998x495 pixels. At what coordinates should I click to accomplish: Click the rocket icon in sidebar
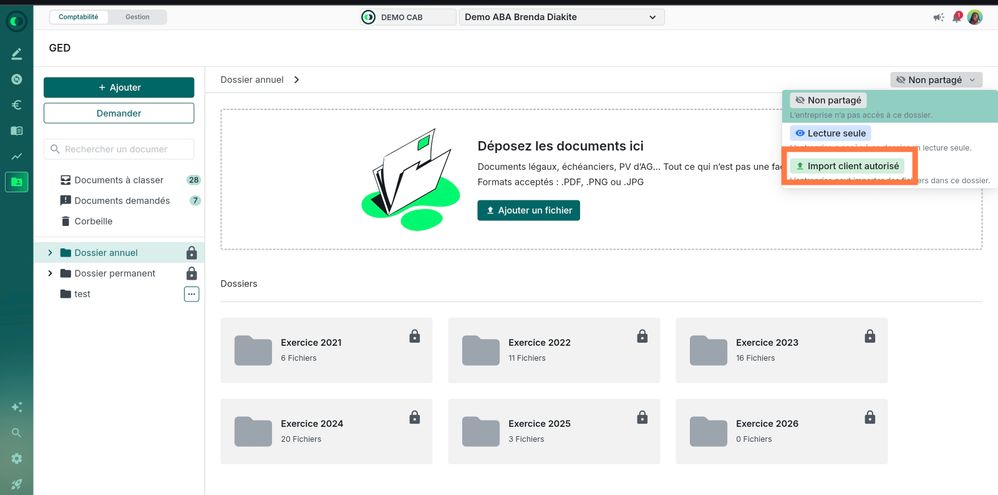17,484
